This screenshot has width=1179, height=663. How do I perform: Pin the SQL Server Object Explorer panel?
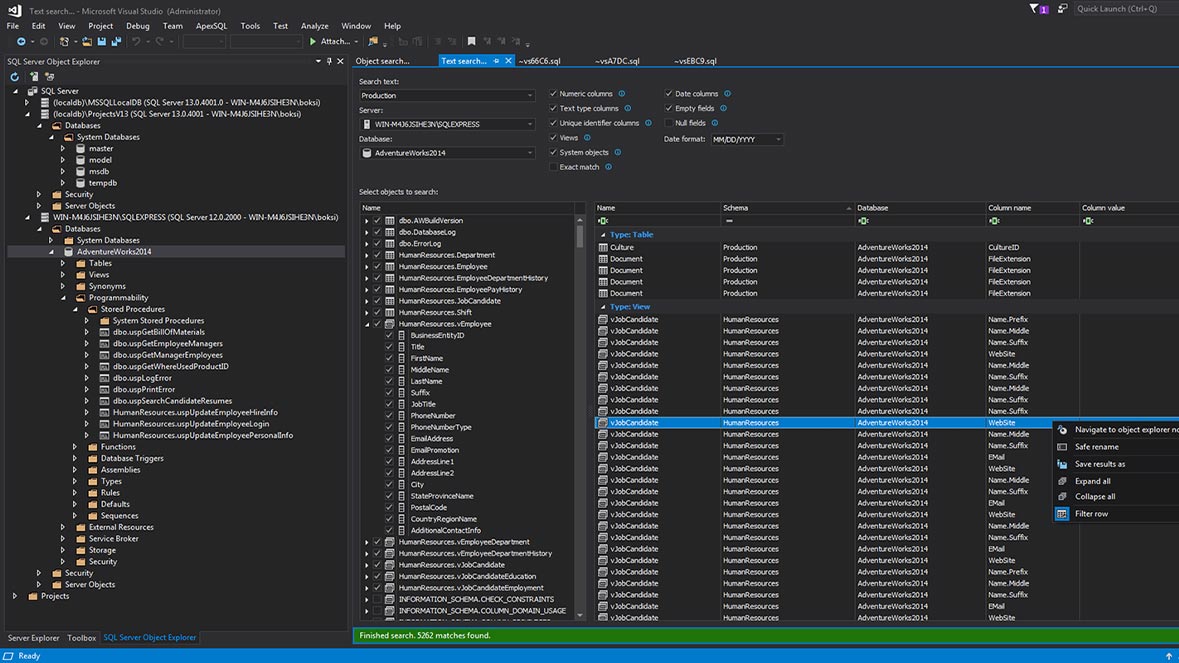(x=329, y=62)
